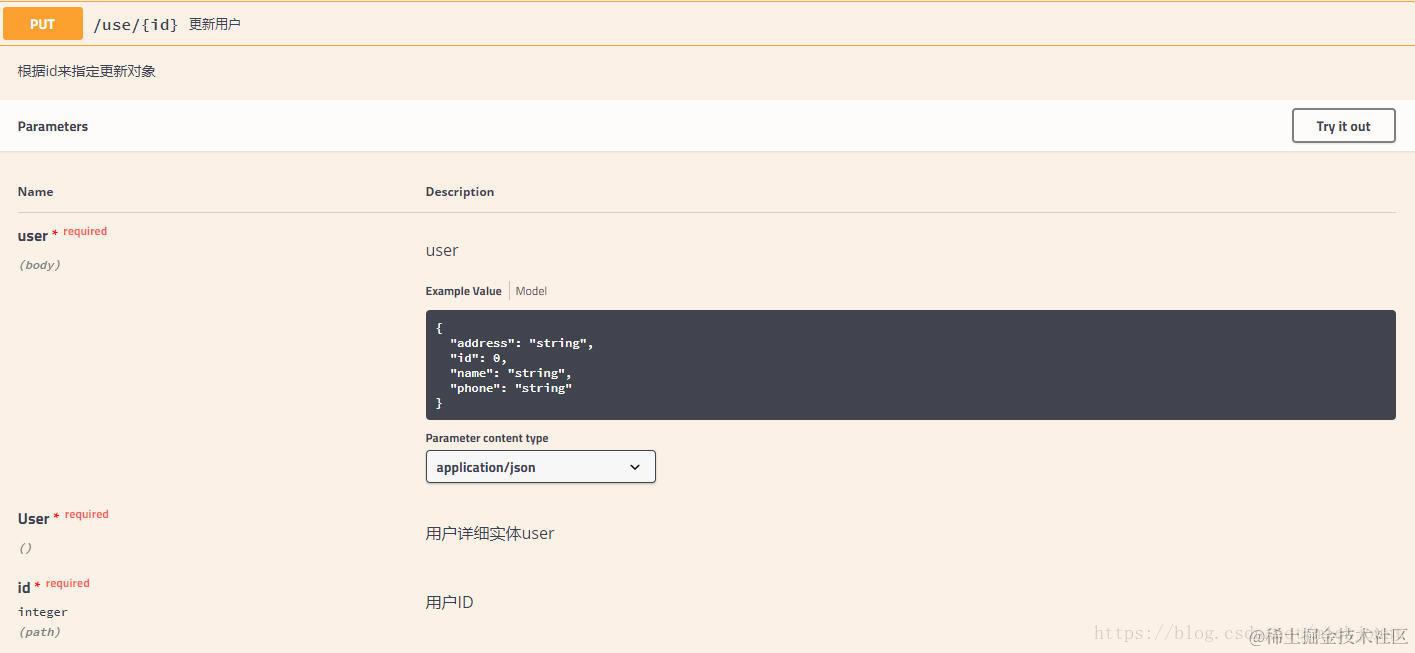
Task: Click the "address": "string" line
Action: pos(522,343)
